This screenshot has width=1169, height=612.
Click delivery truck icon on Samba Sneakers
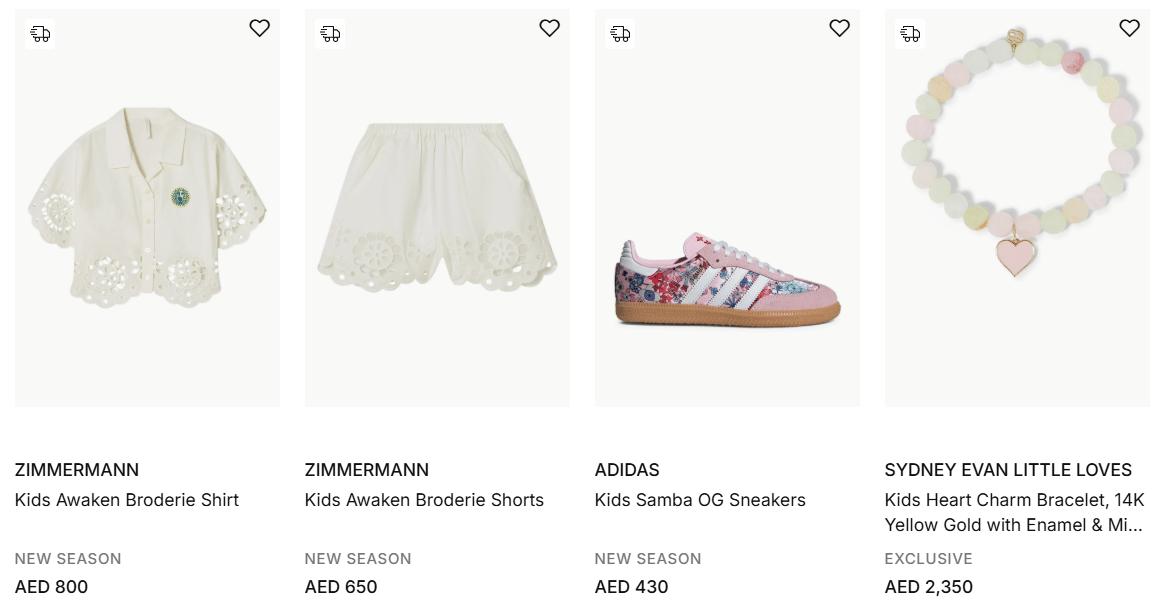pos(620,34)
